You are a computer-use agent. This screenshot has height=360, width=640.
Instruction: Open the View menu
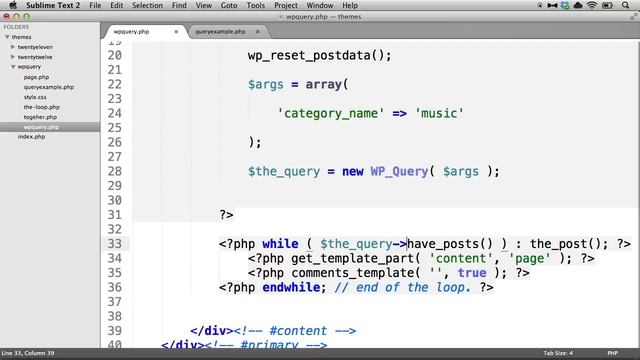203,5
